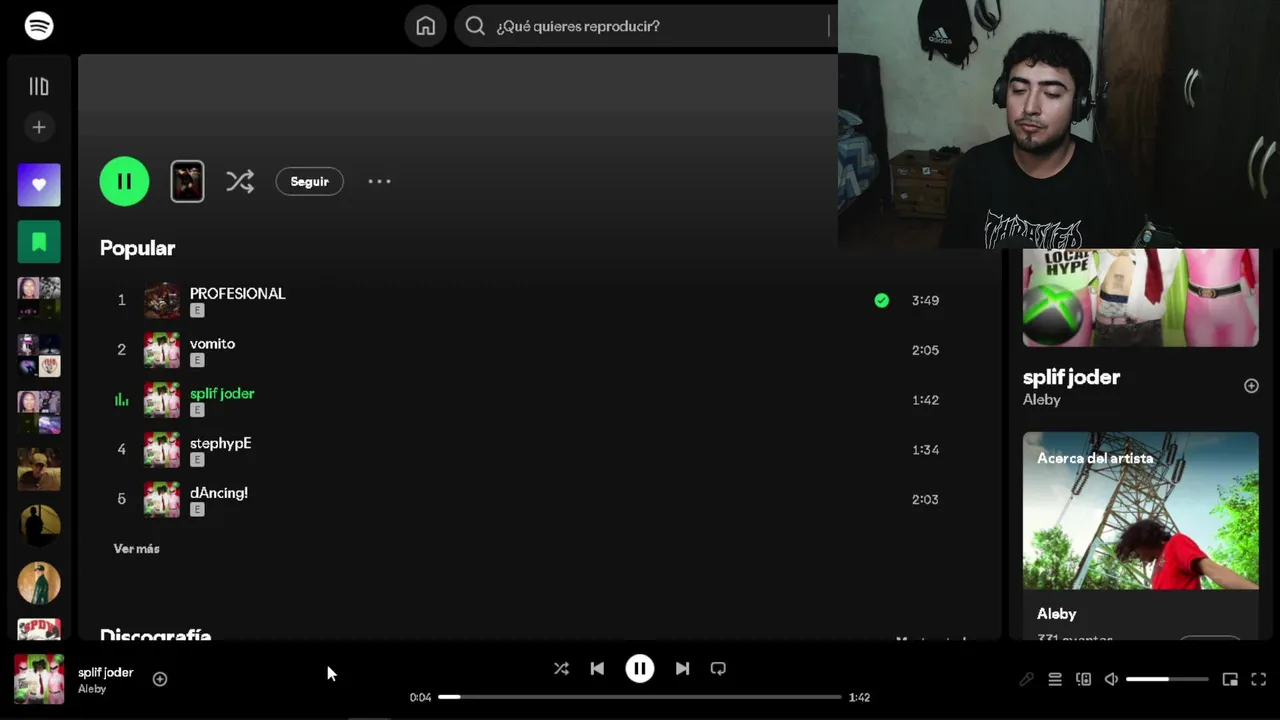
Task: Click the album preview next to play
Action: (x=187, y=181)
